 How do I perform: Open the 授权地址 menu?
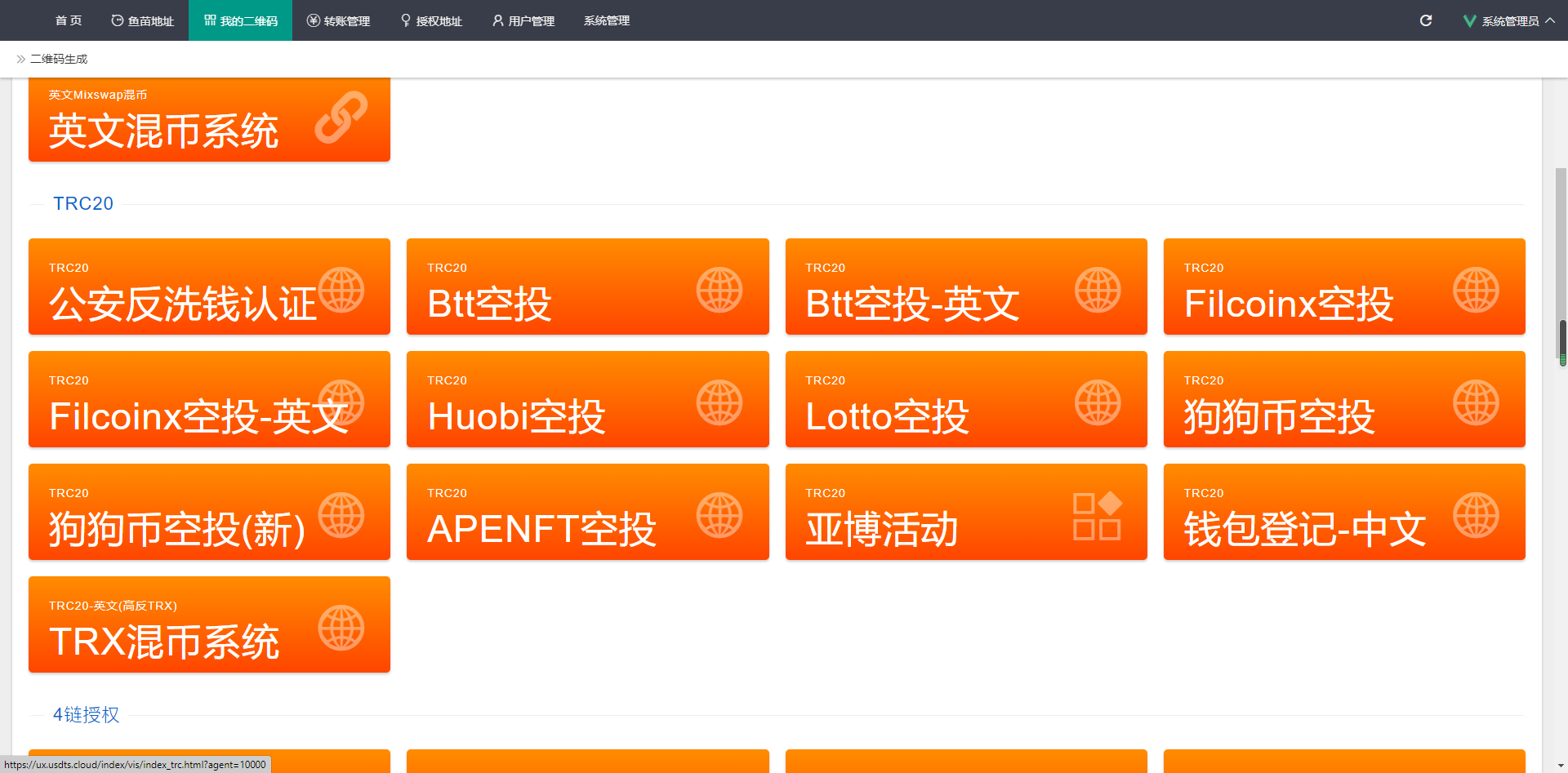pos(431,20)
